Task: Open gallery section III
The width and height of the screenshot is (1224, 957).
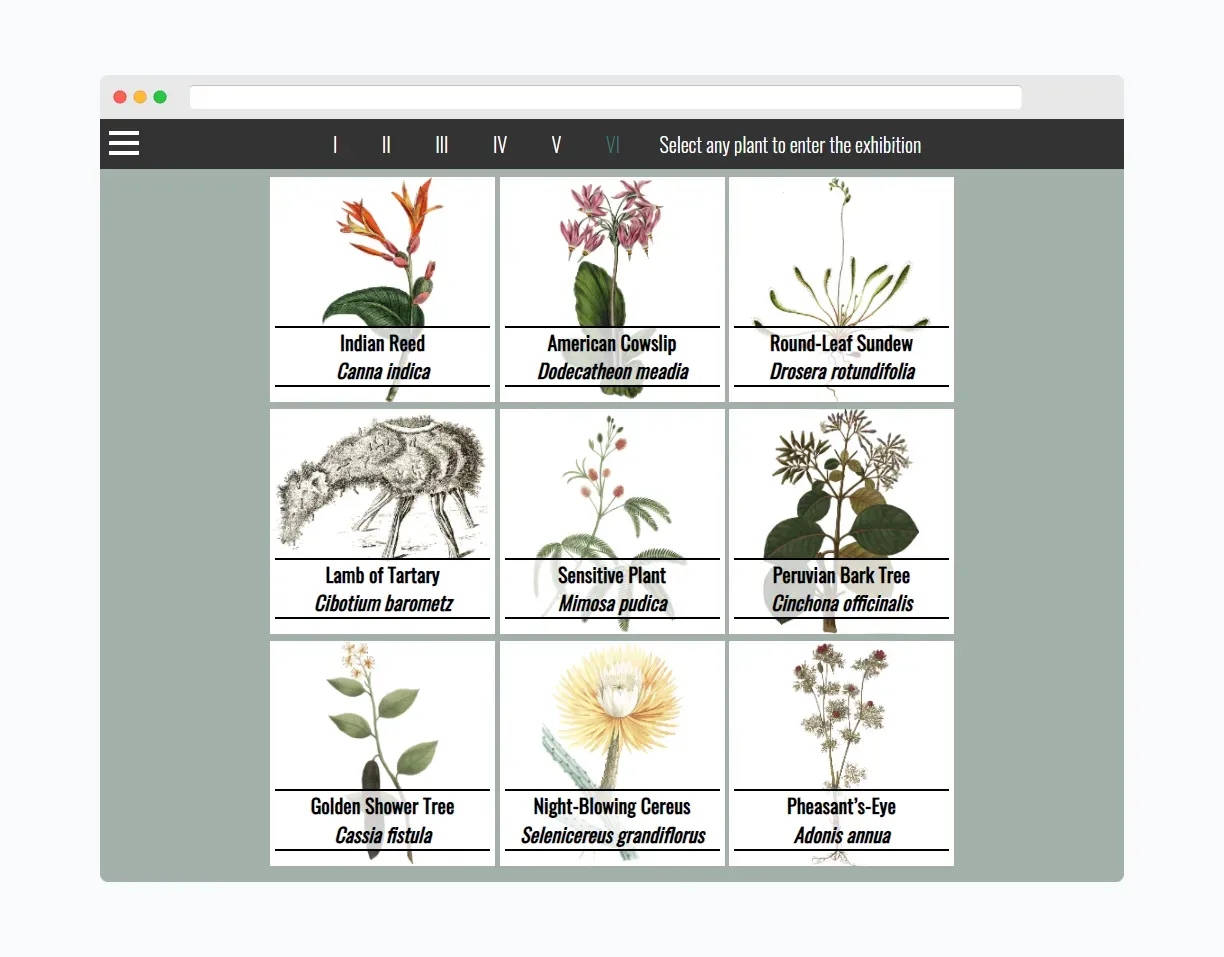Action: (x=441, y=144)
